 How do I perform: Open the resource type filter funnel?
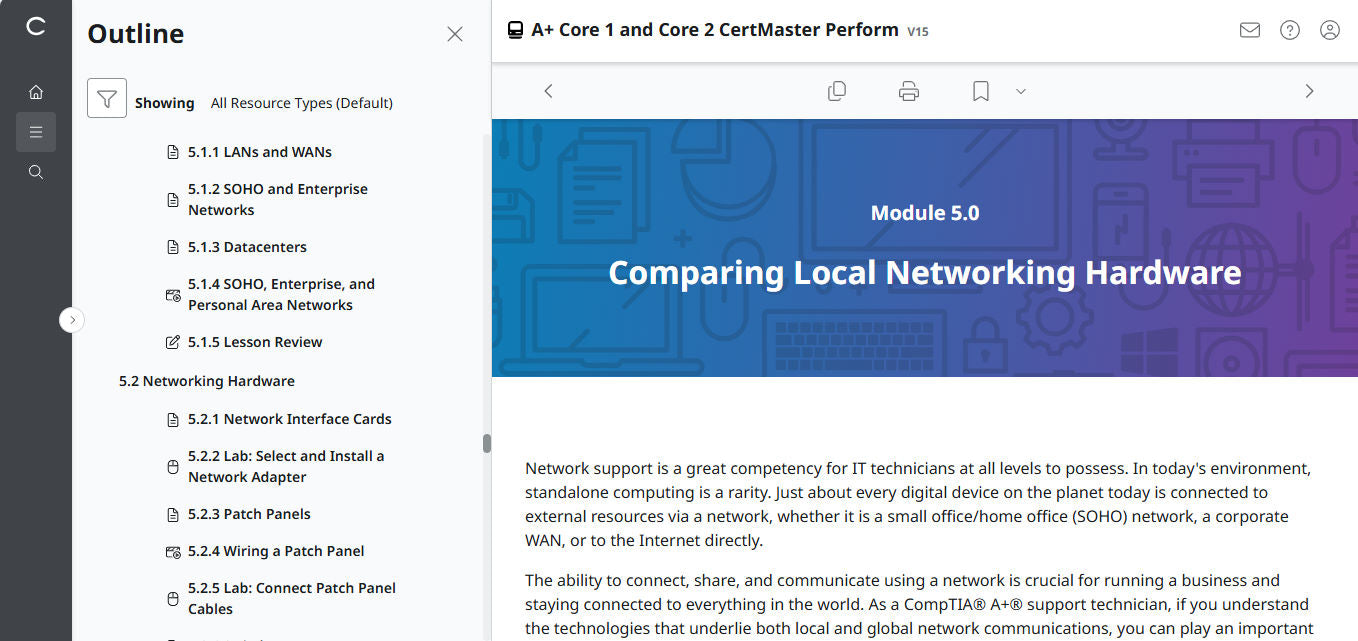pyautogui.click(x=107, y=99)
